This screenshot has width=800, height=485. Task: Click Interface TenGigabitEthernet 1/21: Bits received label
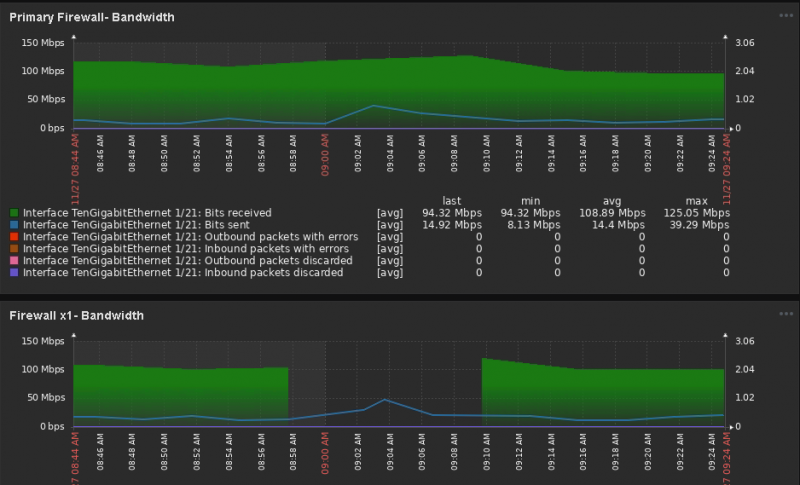tap(147, 213)
